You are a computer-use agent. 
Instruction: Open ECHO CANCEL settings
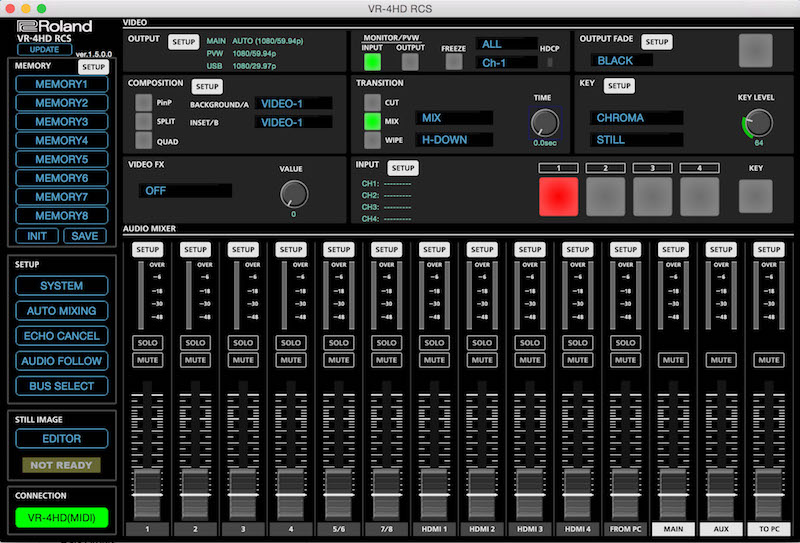pos(62,336)
